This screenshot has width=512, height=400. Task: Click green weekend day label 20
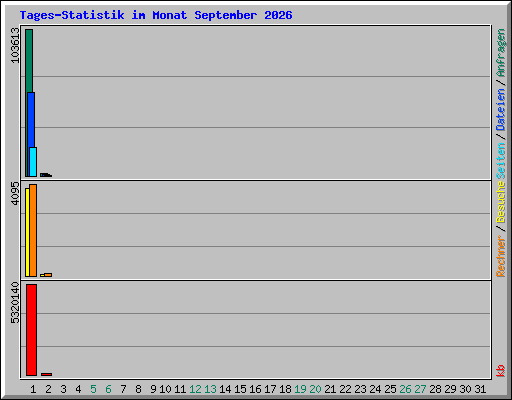pyautogui.click(x=315, y=389)
